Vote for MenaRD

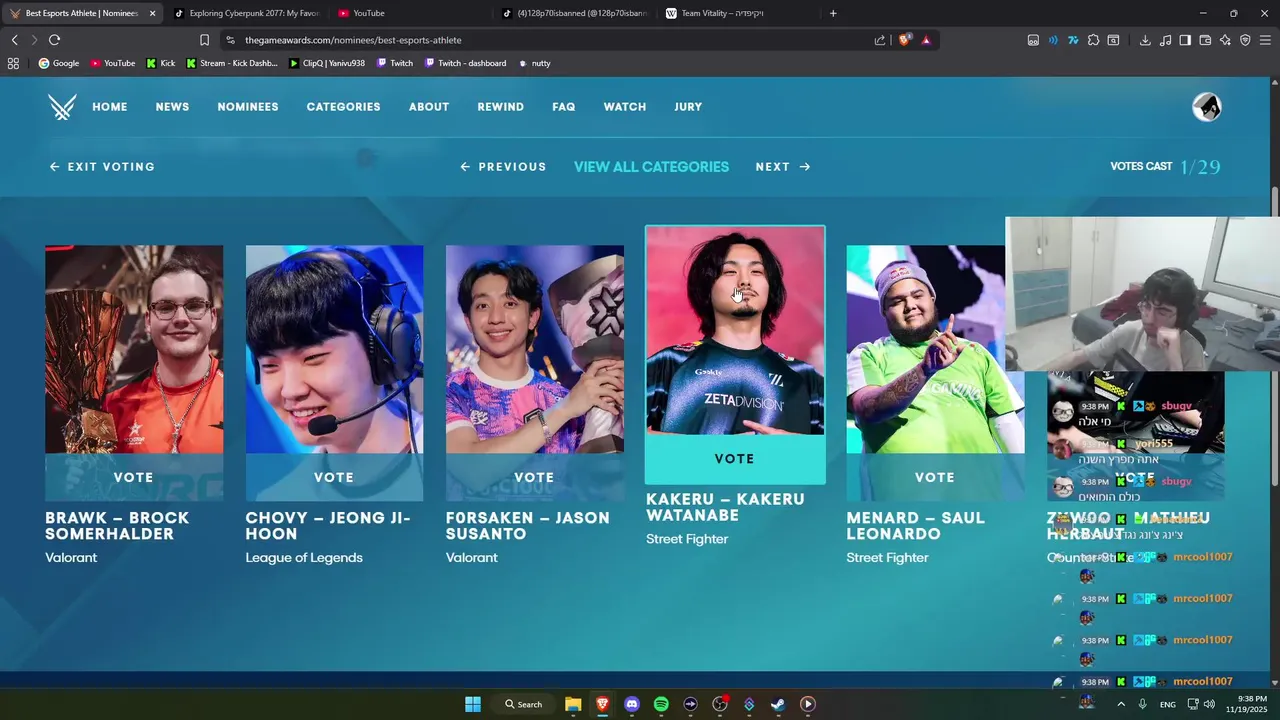click(935, 477)
